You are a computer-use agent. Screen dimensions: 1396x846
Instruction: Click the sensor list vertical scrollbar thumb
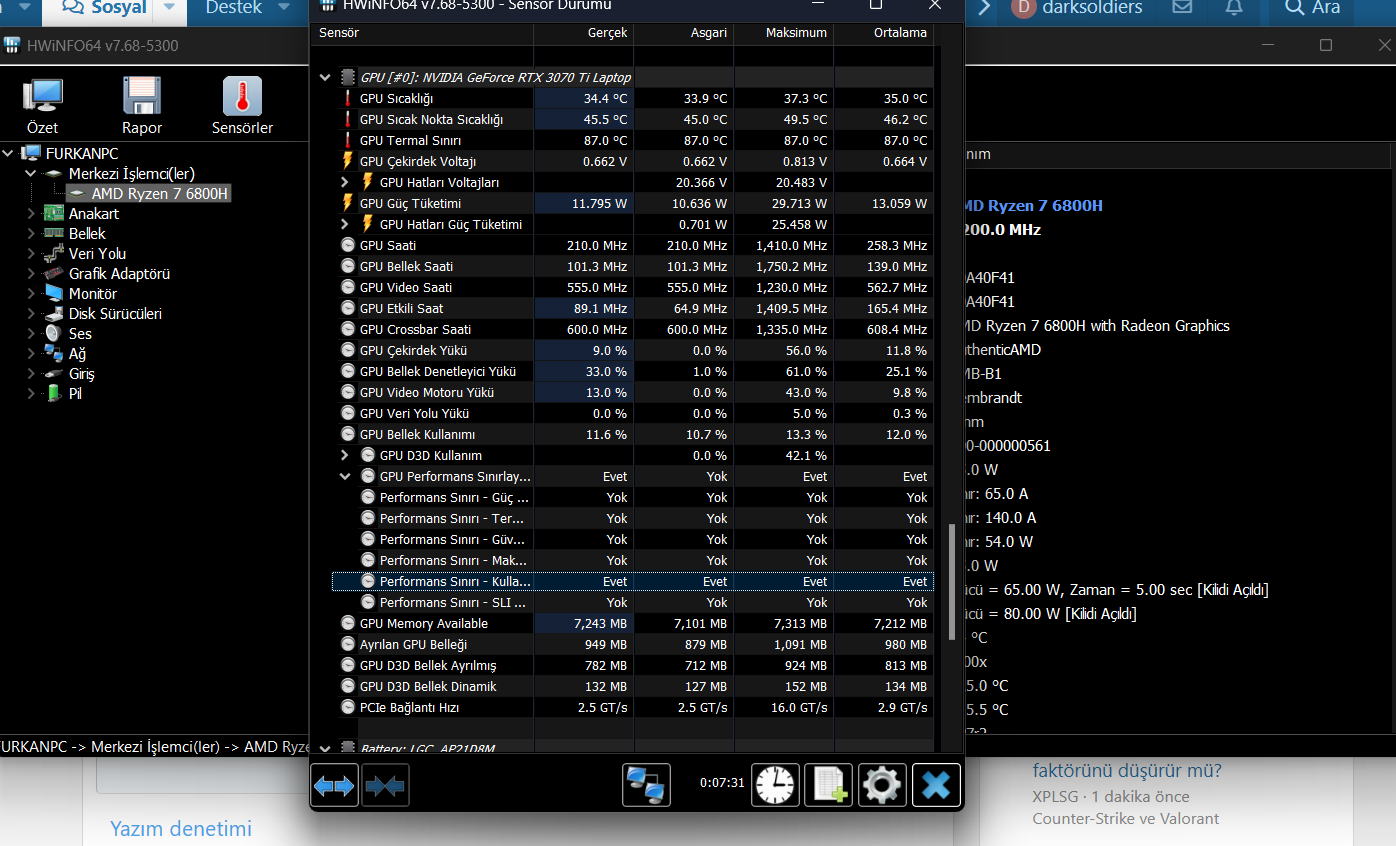point(952,580)
